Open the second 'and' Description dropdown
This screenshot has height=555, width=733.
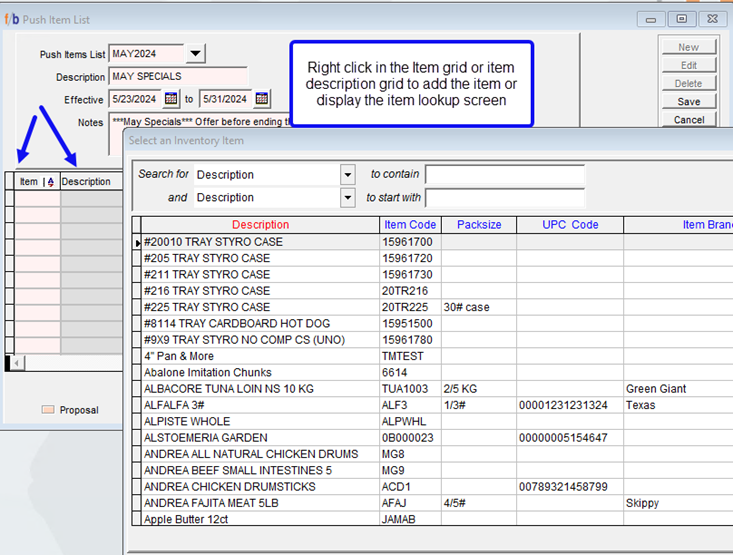point(347,198)
